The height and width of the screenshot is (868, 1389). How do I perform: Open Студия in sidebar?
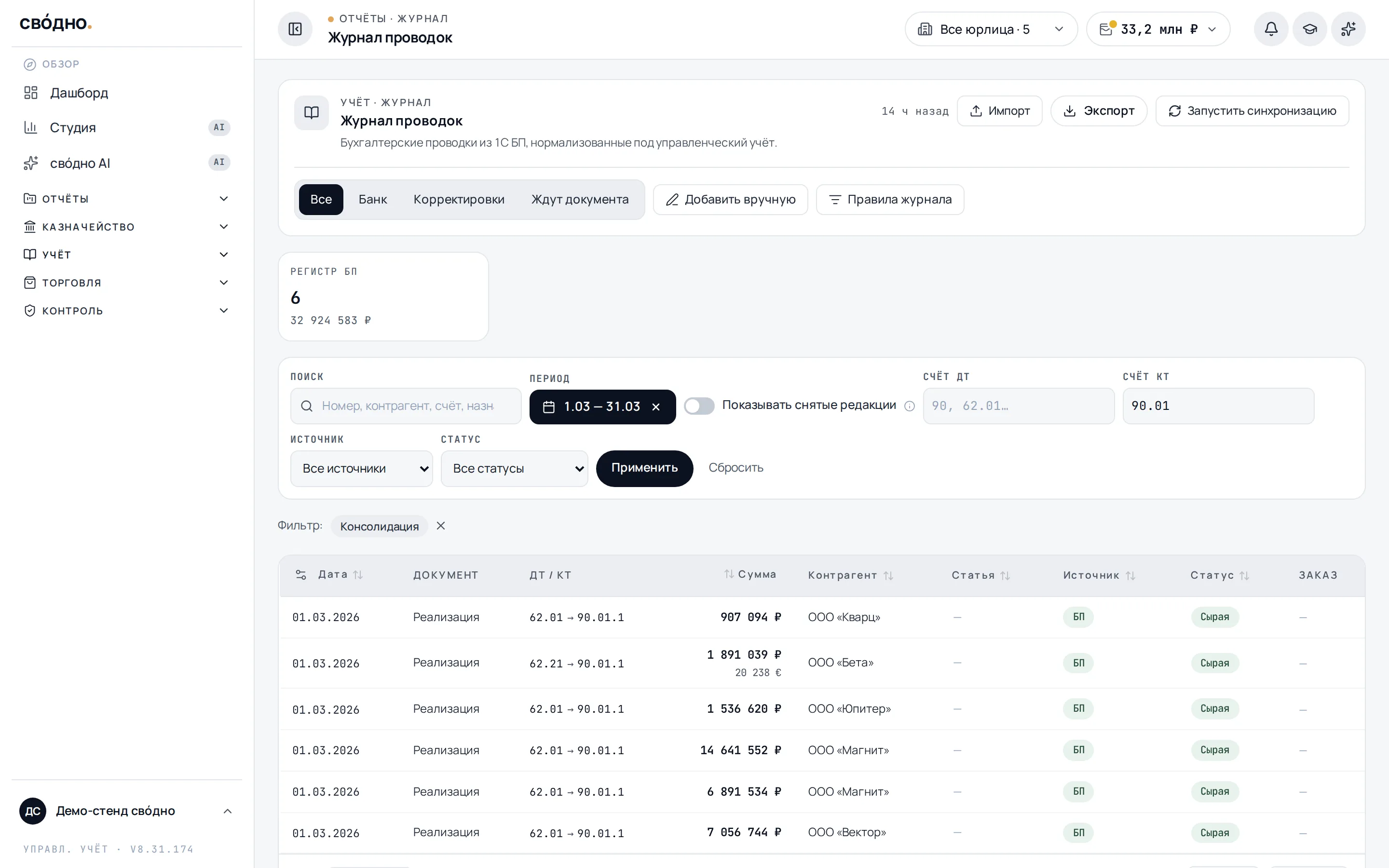tap(126, 127)
